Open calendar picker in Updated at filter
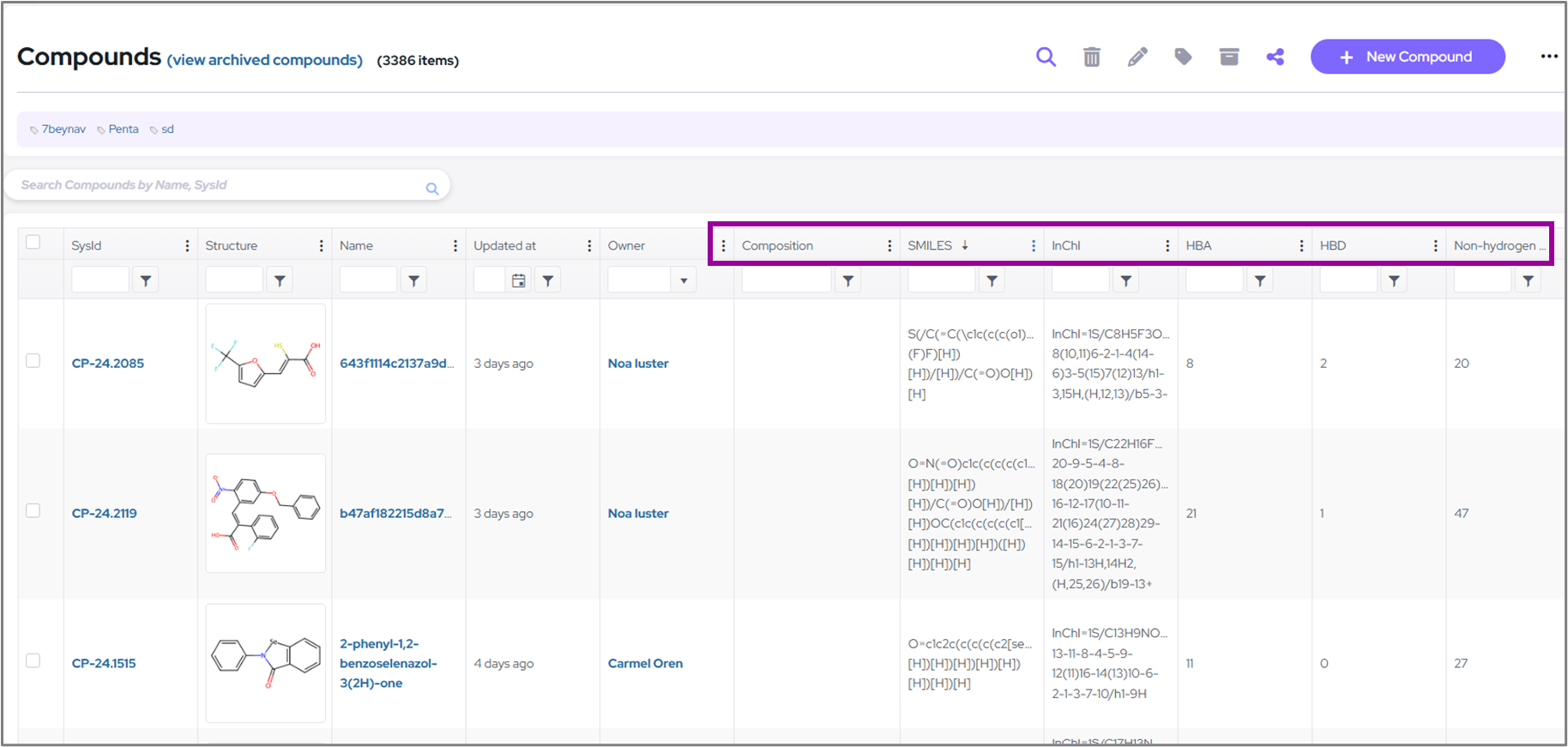The height and width of the screenshot is (747, 1568). click(518, 280)
